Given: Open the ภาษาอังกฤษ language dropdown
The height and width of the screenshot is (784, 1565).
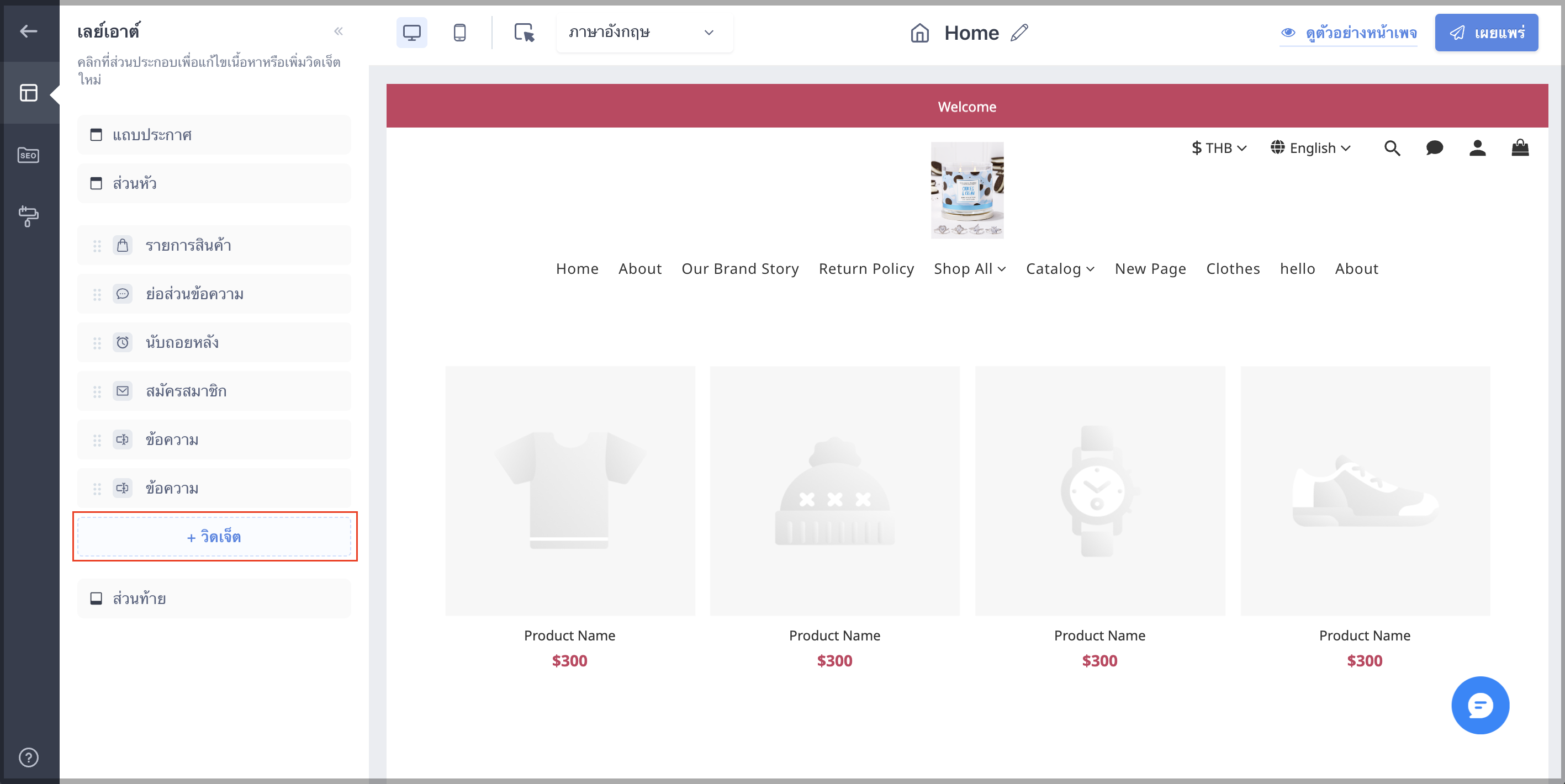Looking at the screenshot, I should [x=644, y=32].
